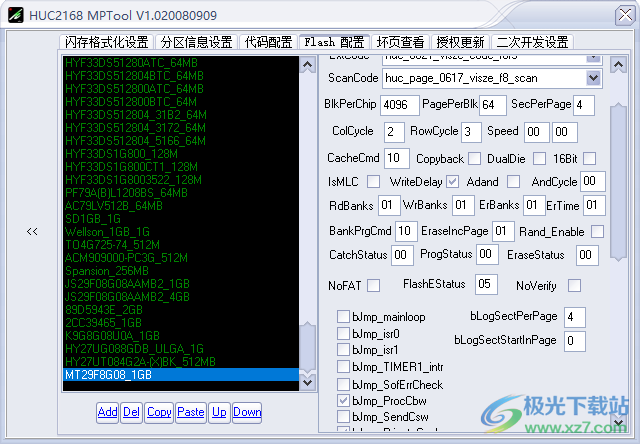Viewport: 640px width, 444px height.
Task: Open the 分区信息设置 tab
Action: point(196,42)
